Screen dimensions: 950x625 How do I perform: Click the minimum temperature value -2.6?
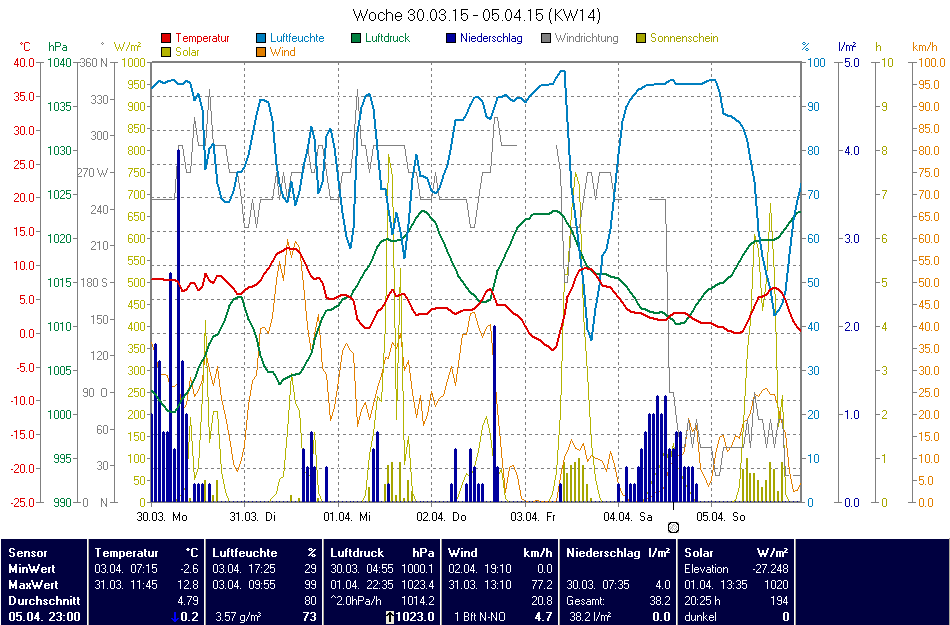coord(190,569)
